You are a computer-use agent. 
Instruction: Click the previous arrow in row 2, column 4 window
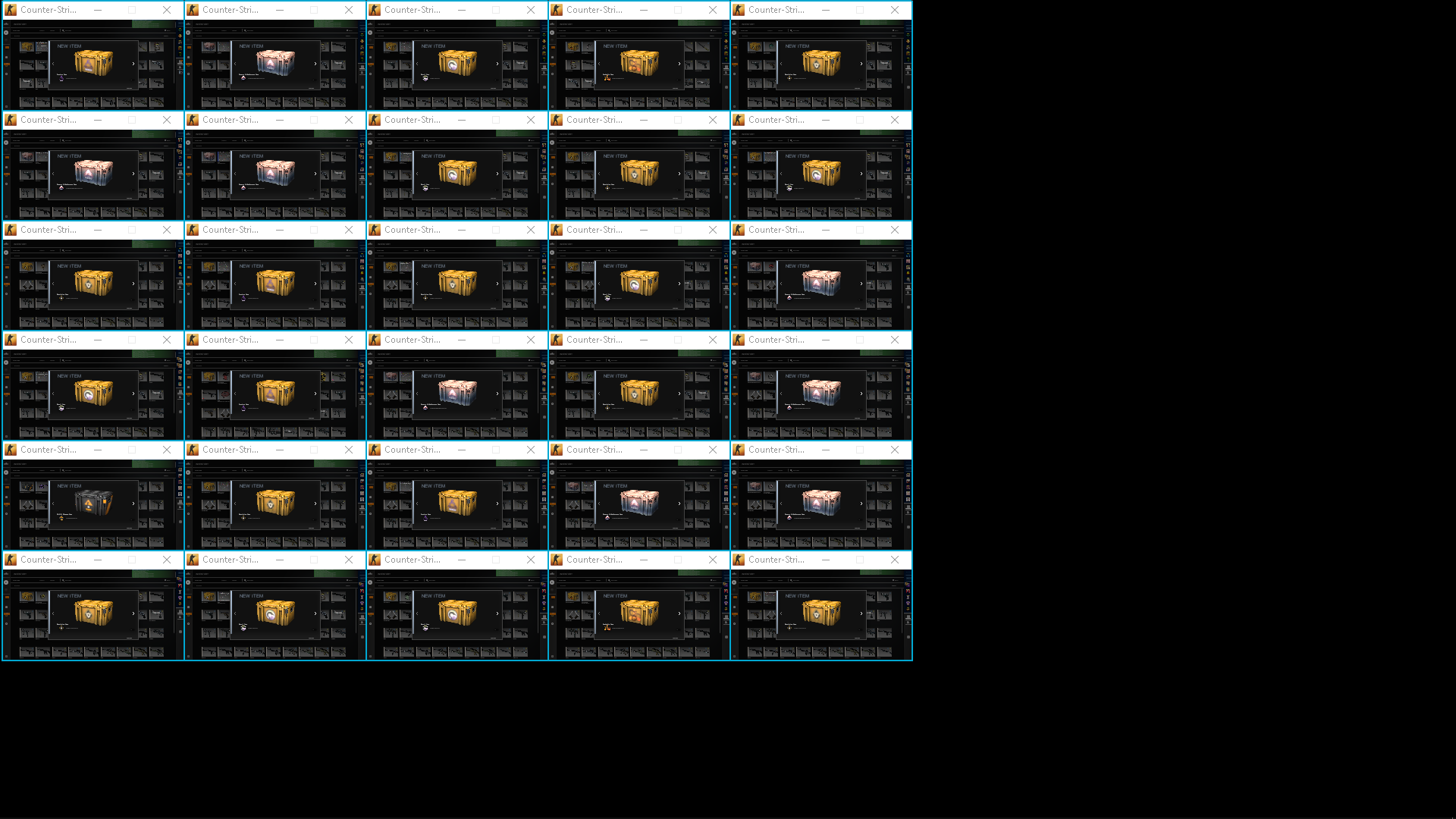(599, 174)
